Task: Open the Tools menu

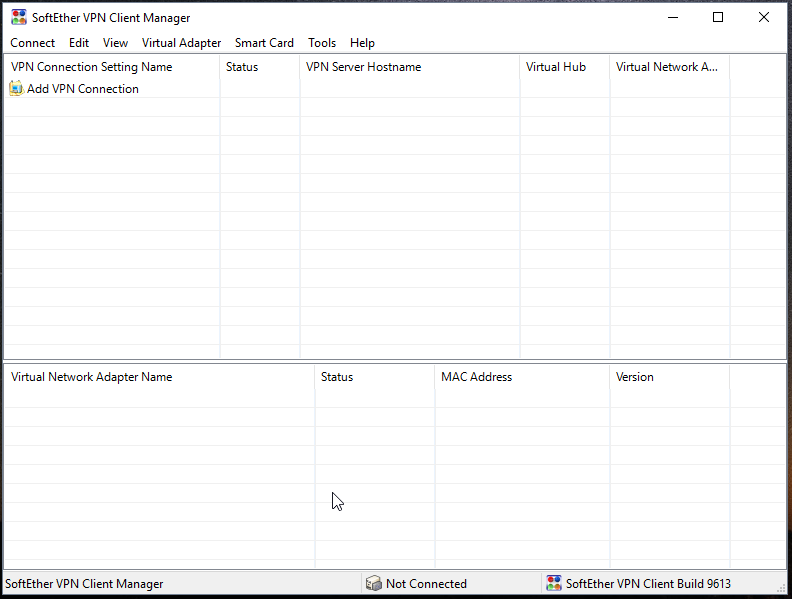Action: [322, 43]
